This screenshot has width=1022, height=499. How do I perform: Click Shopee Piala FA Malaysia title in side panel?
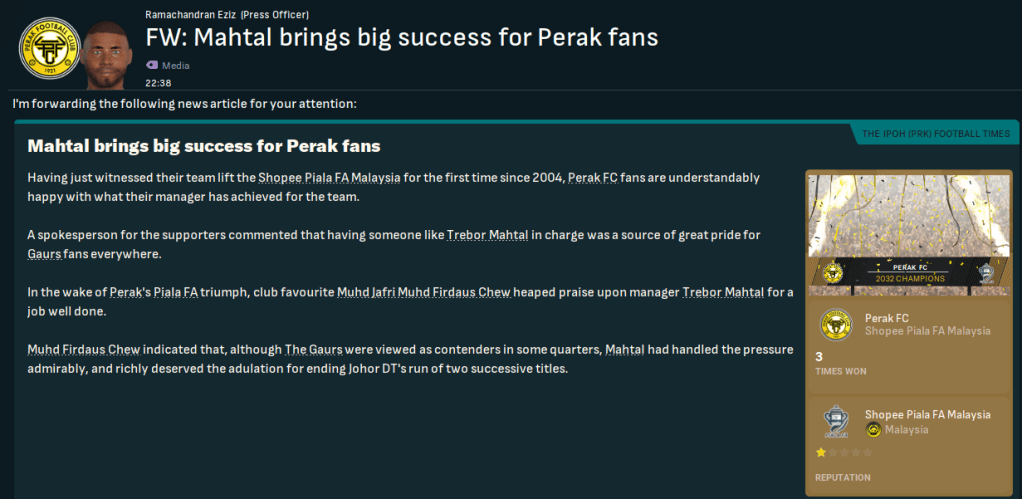927,414
